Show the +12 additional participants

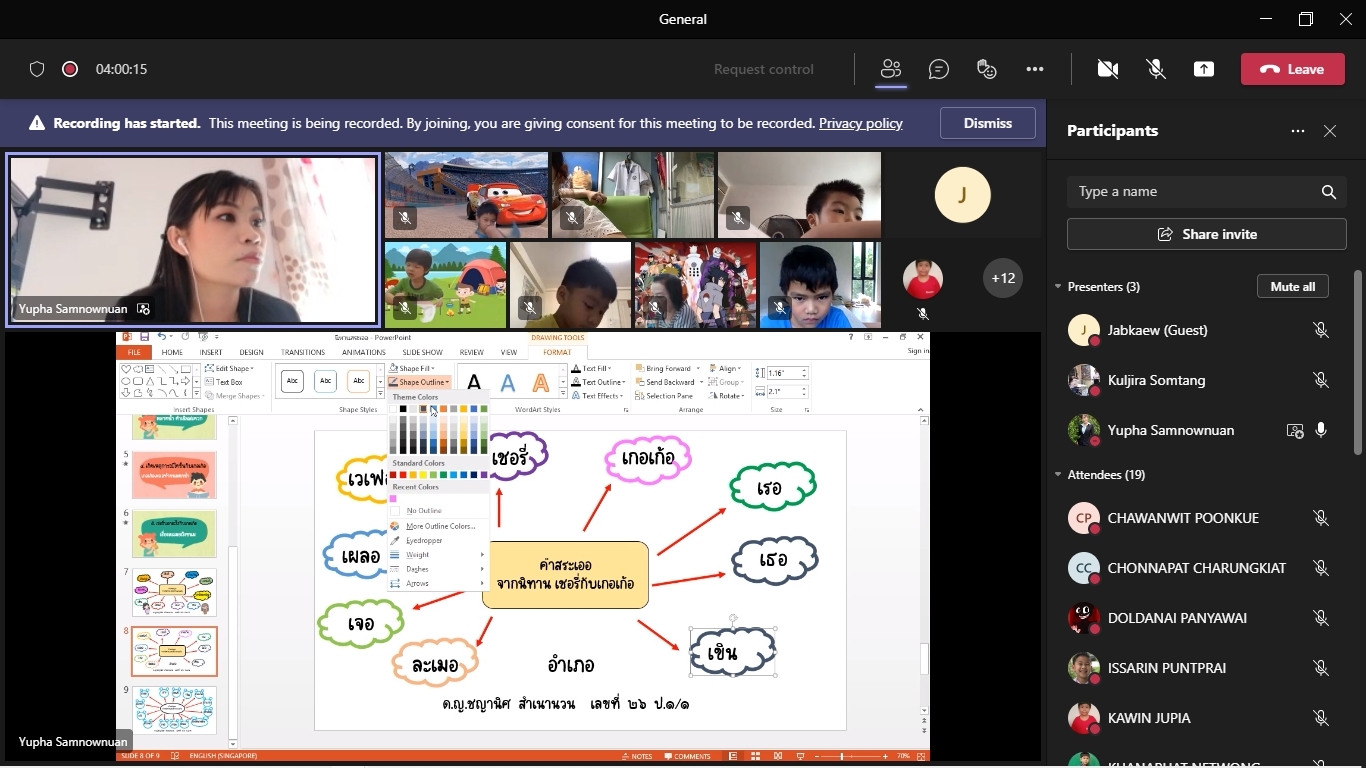tap(1002, 278)
